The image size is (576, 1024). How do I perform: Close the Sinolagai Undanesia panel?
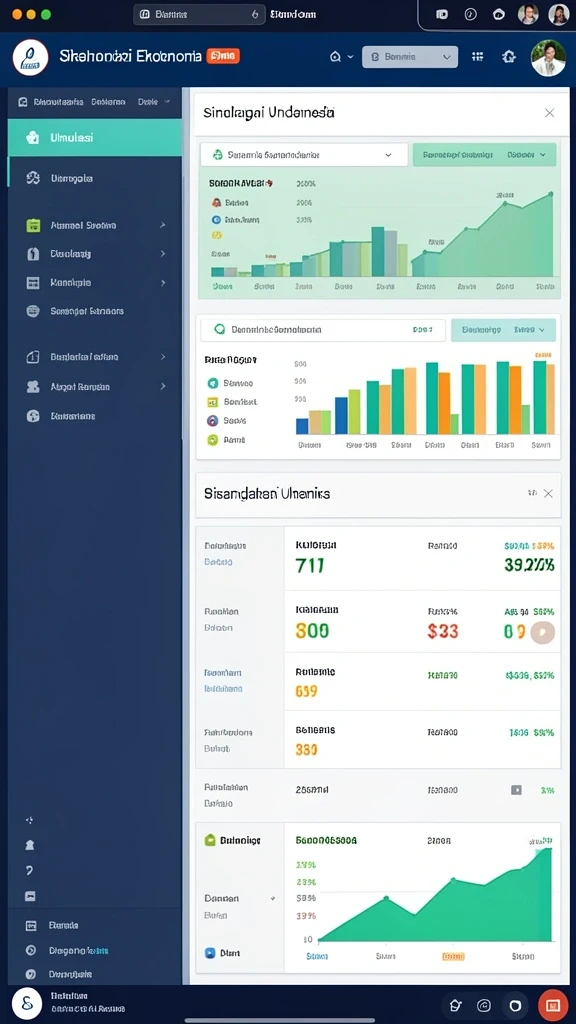549,113
